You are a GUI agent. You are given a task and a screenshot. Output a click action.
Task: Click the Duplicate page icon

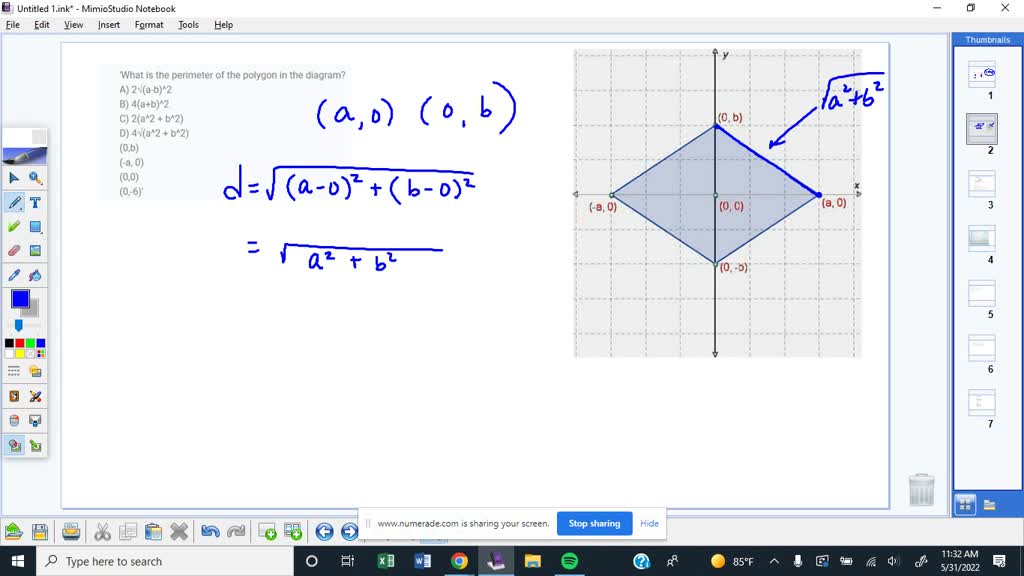click(x=293, y=532)
